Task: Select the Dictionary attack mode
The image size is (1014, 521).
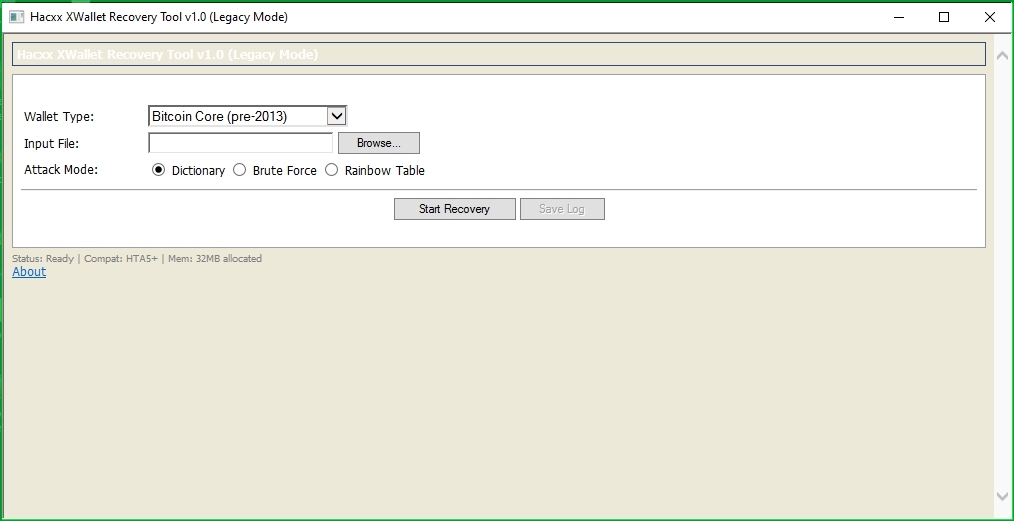Action: click(x=158, y=170)
